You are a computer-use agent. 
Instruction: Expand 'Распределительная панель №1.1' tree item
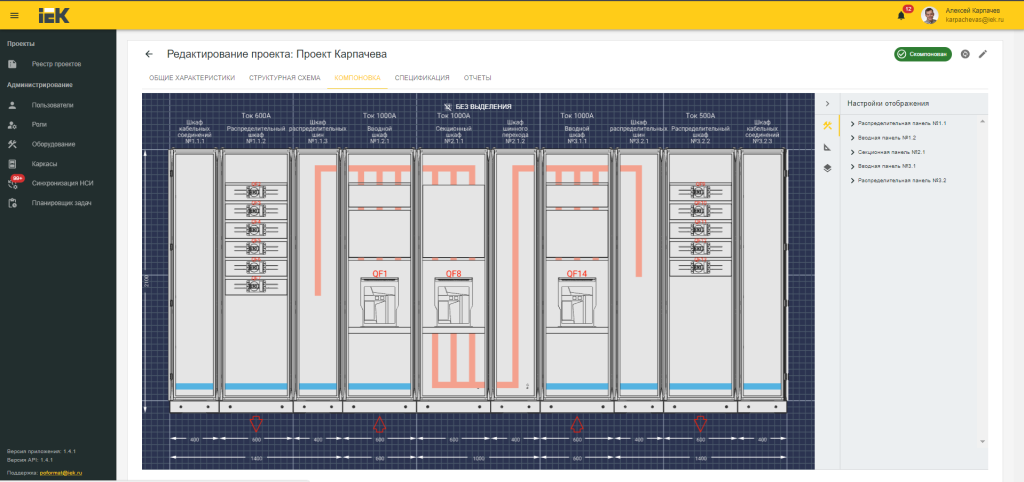point(851,123)
